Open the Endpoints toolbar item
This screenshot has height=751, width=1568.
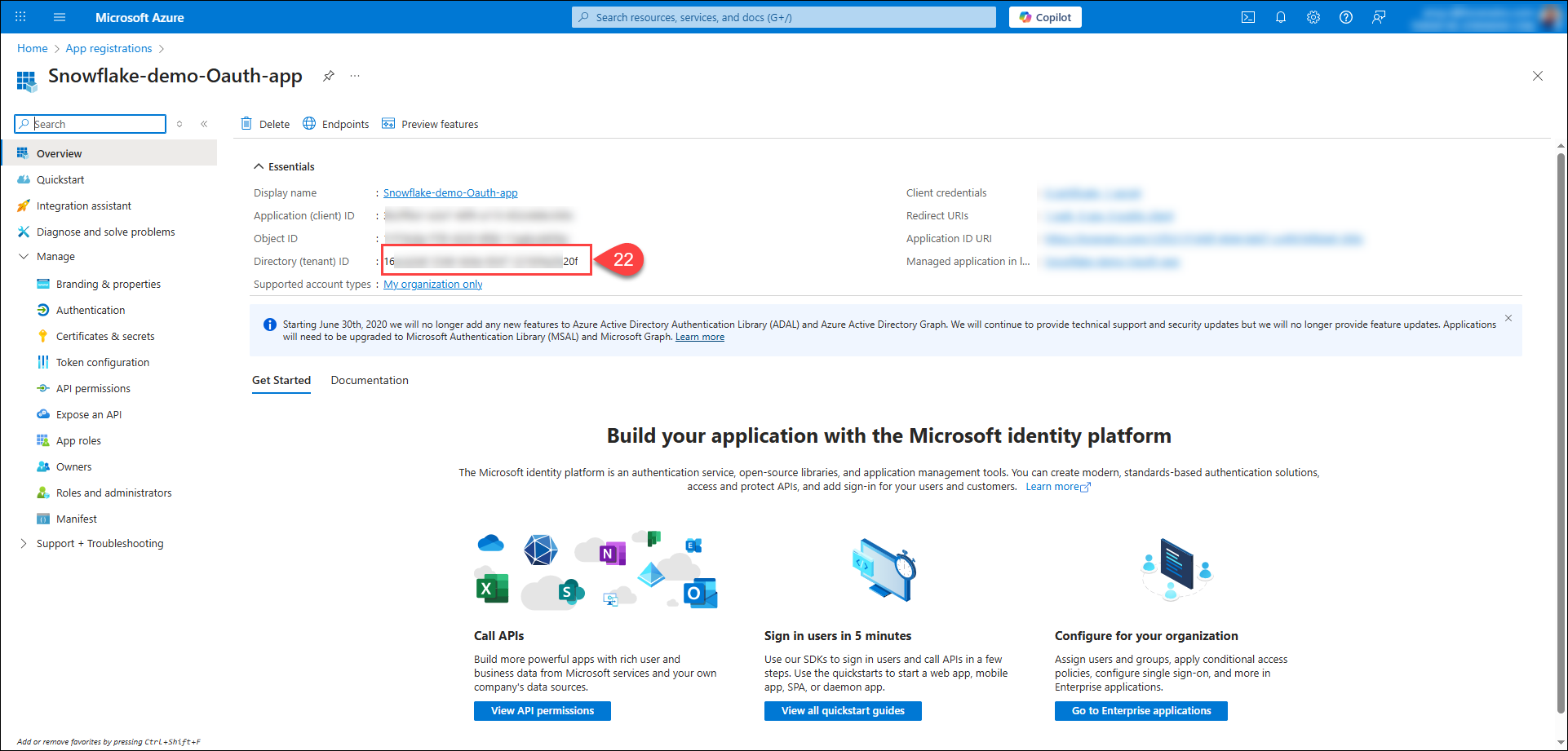336,124
